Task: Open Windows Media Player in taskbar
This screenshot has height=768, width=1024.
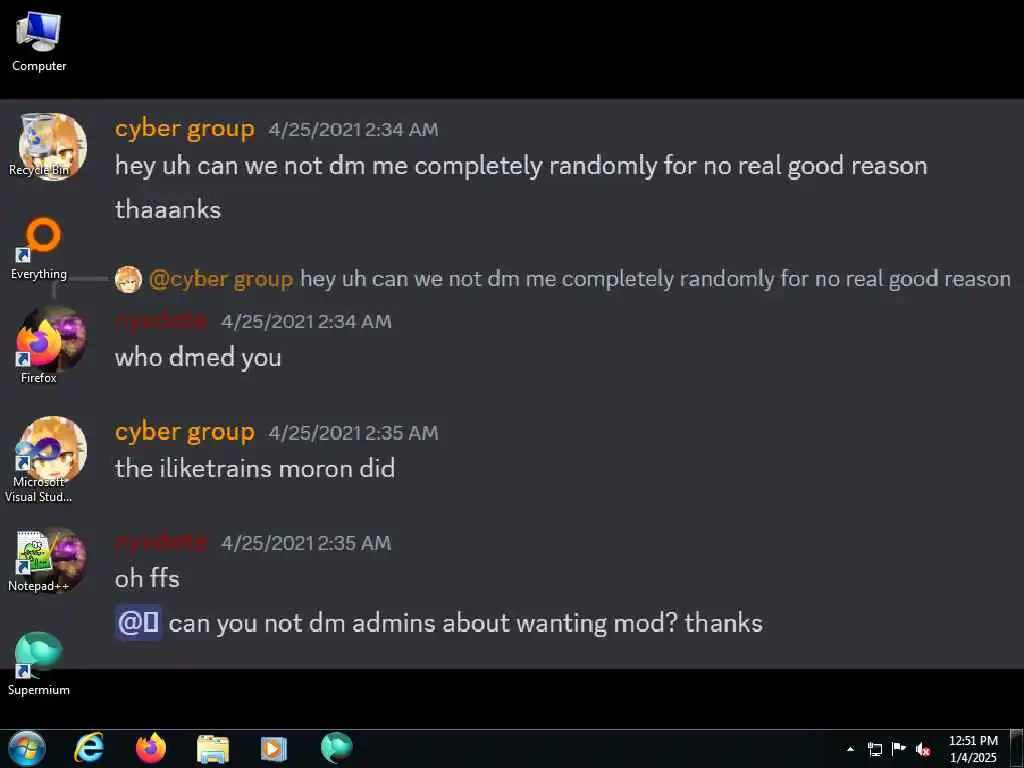Action: (x=274, y=749)
